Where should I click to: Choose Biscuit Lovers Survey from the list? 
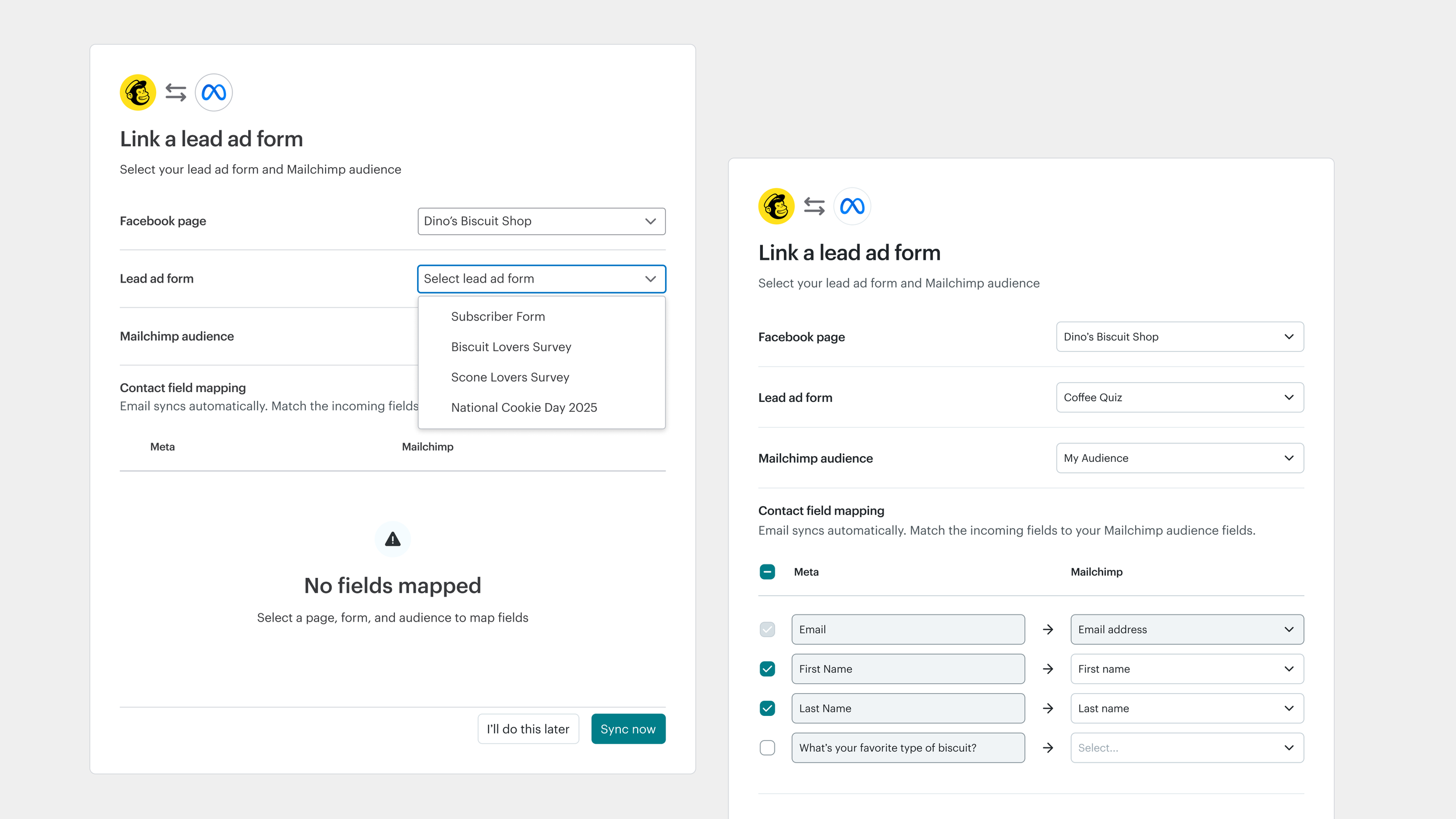[511, 347]
